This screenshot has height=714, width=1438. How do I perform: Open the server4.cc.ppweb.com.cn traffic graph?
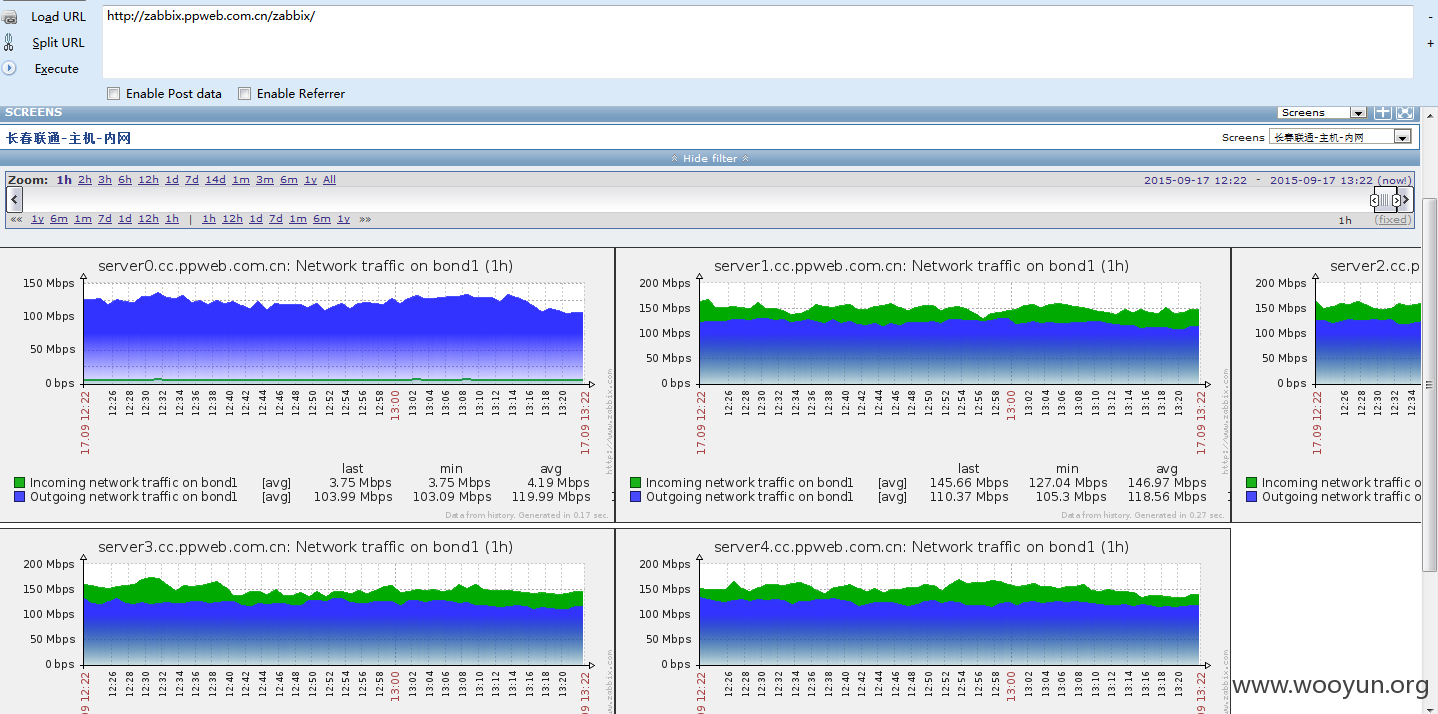coord(923,622)
